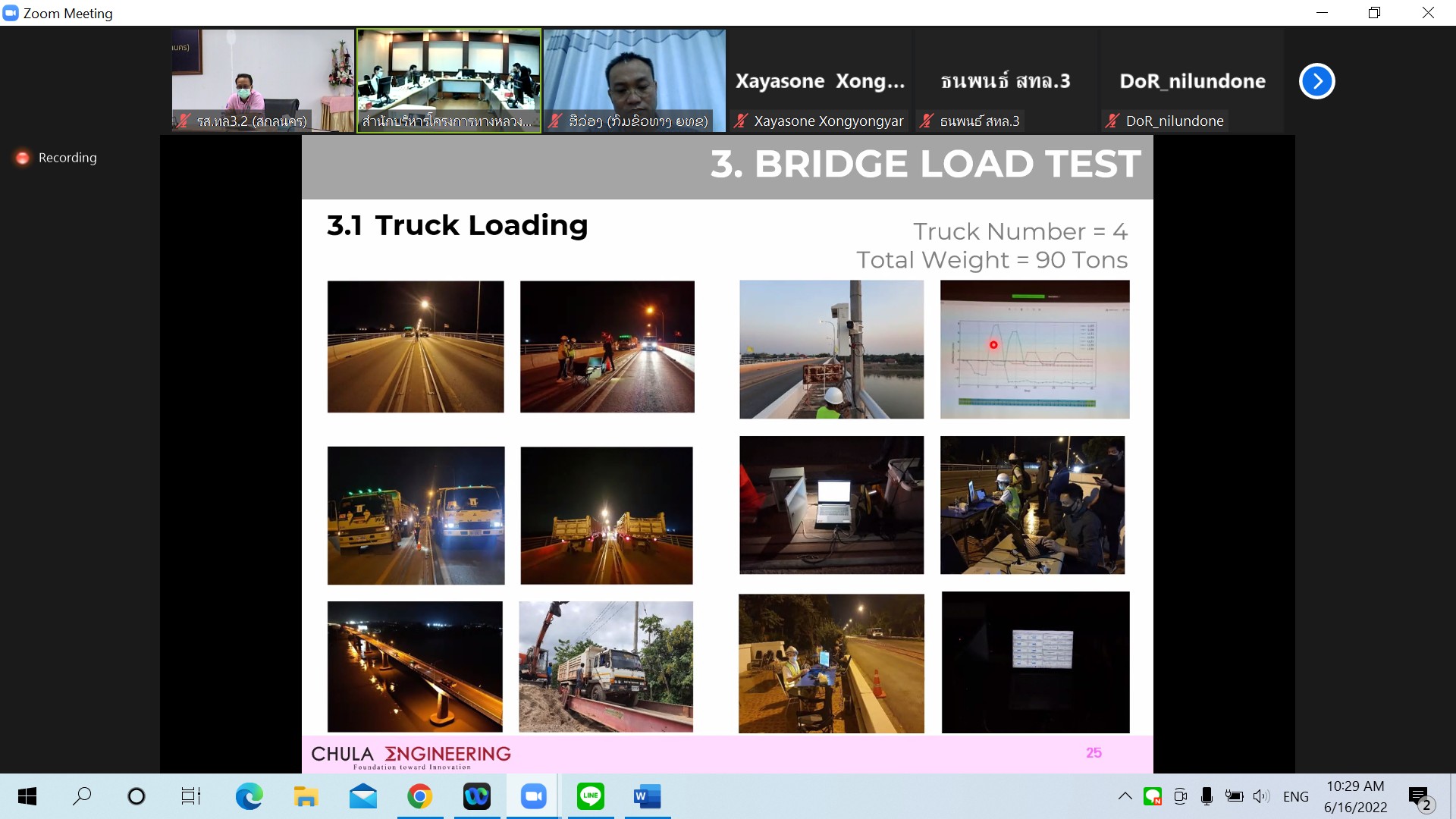
Task: Open Zoom app in the taskbar
Action: 533,796
